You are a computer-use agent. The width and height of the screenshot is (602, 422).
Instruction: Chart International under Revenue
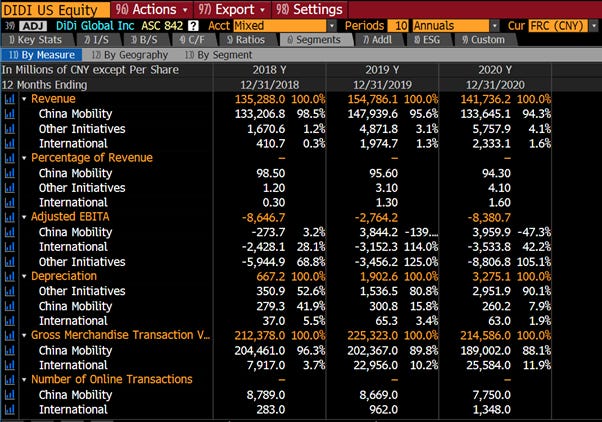[10, 143]
